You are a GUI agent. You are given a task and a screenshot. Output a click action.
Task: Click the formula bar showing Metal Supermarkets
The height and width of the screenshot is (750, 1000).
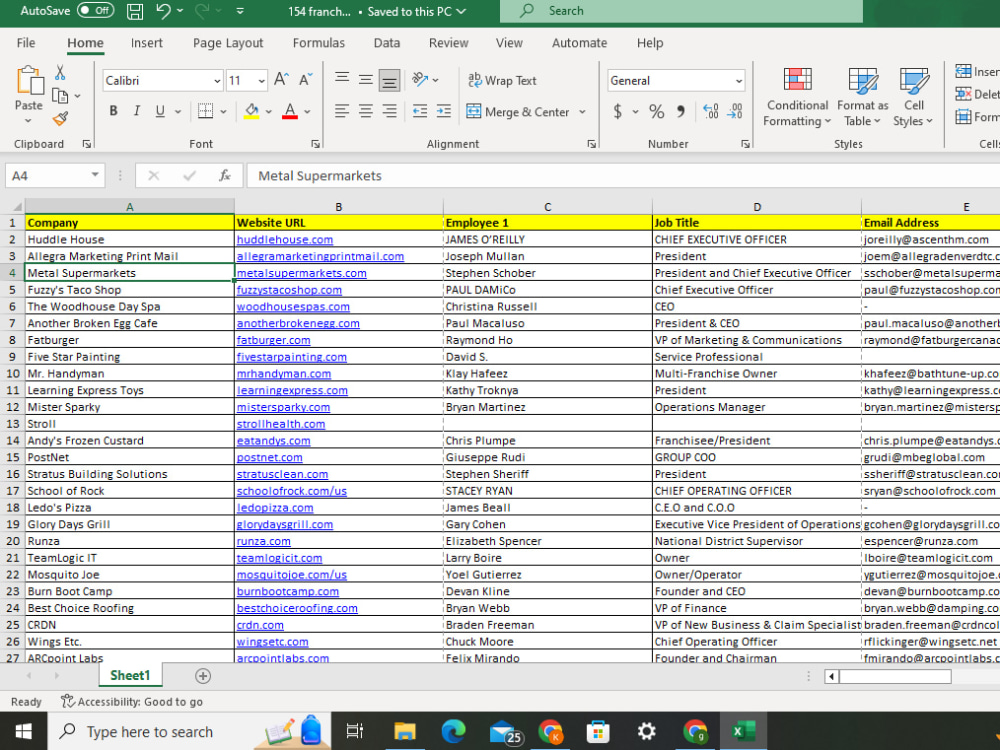pyautogui.click(x=623, y=175)
